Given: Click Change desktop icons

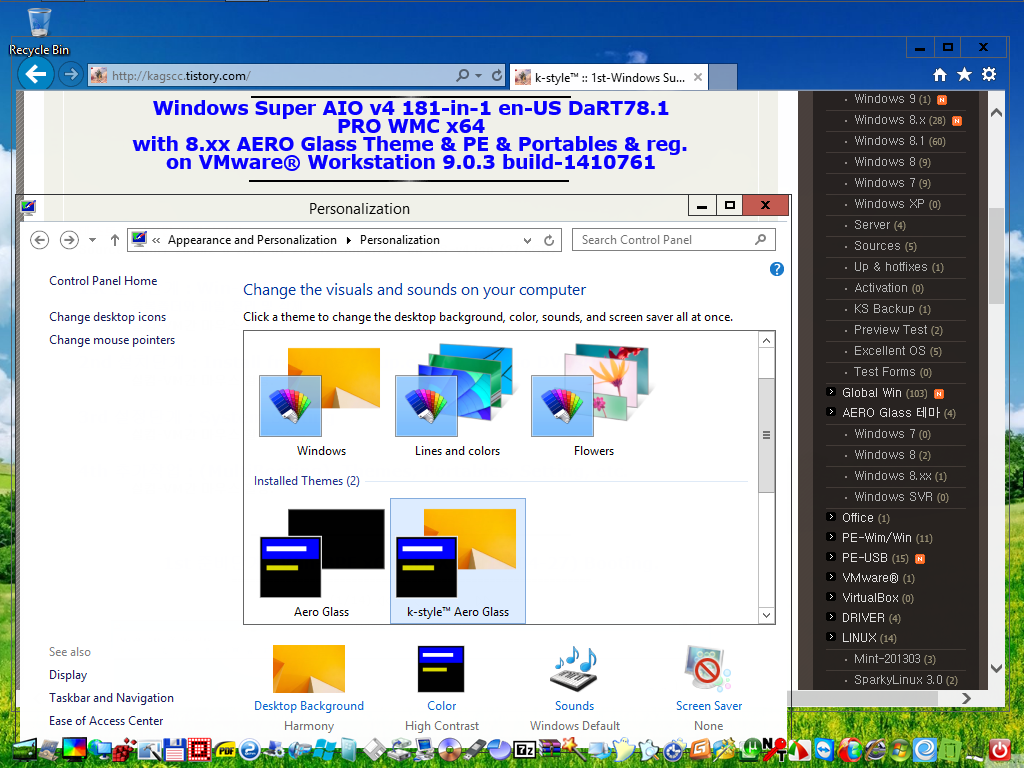Looking at the screenshot, I should pos(108,317).
